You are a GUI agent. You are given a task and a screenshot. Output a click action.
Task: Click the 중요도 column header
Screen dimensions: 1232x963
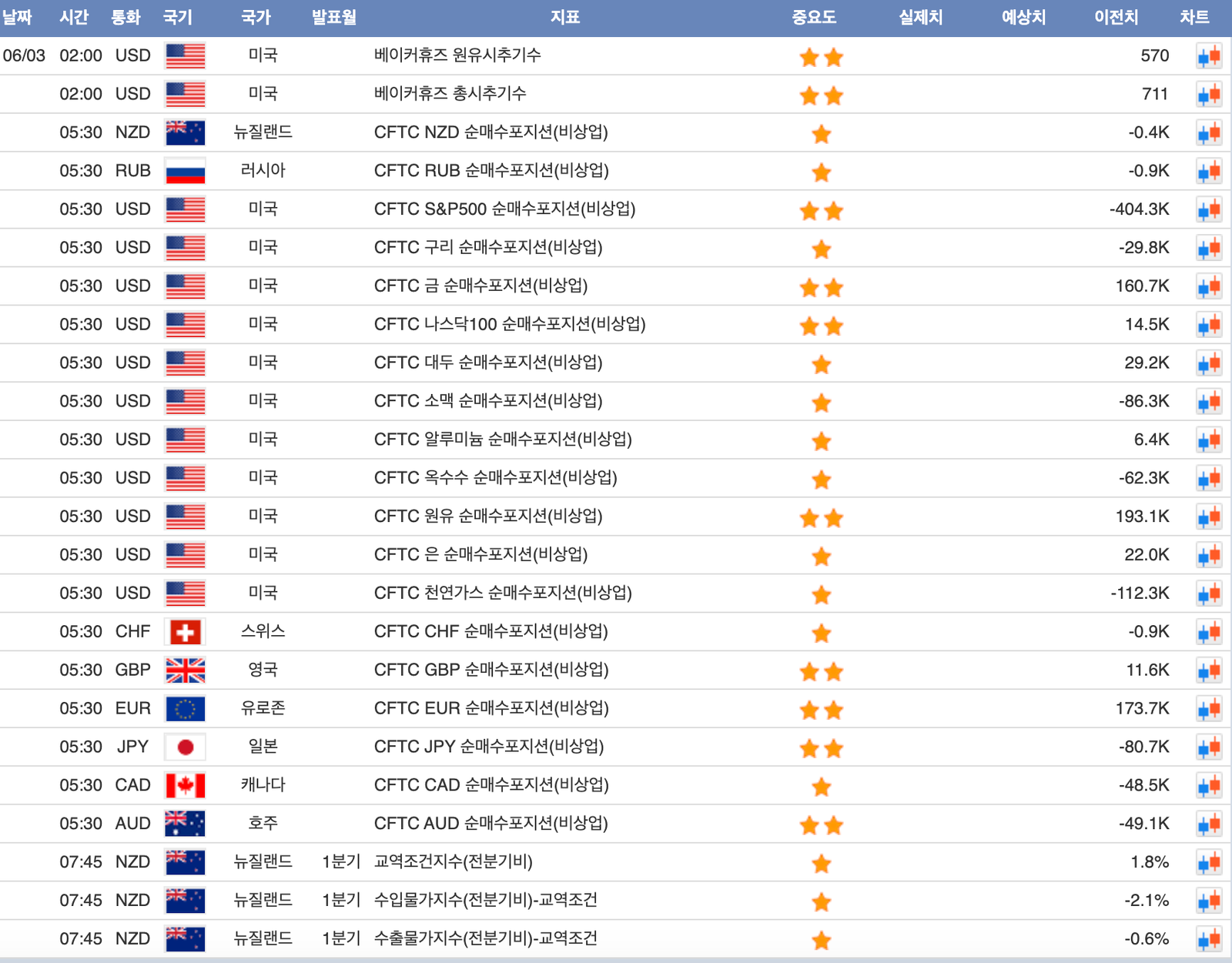tap(814, 17)
